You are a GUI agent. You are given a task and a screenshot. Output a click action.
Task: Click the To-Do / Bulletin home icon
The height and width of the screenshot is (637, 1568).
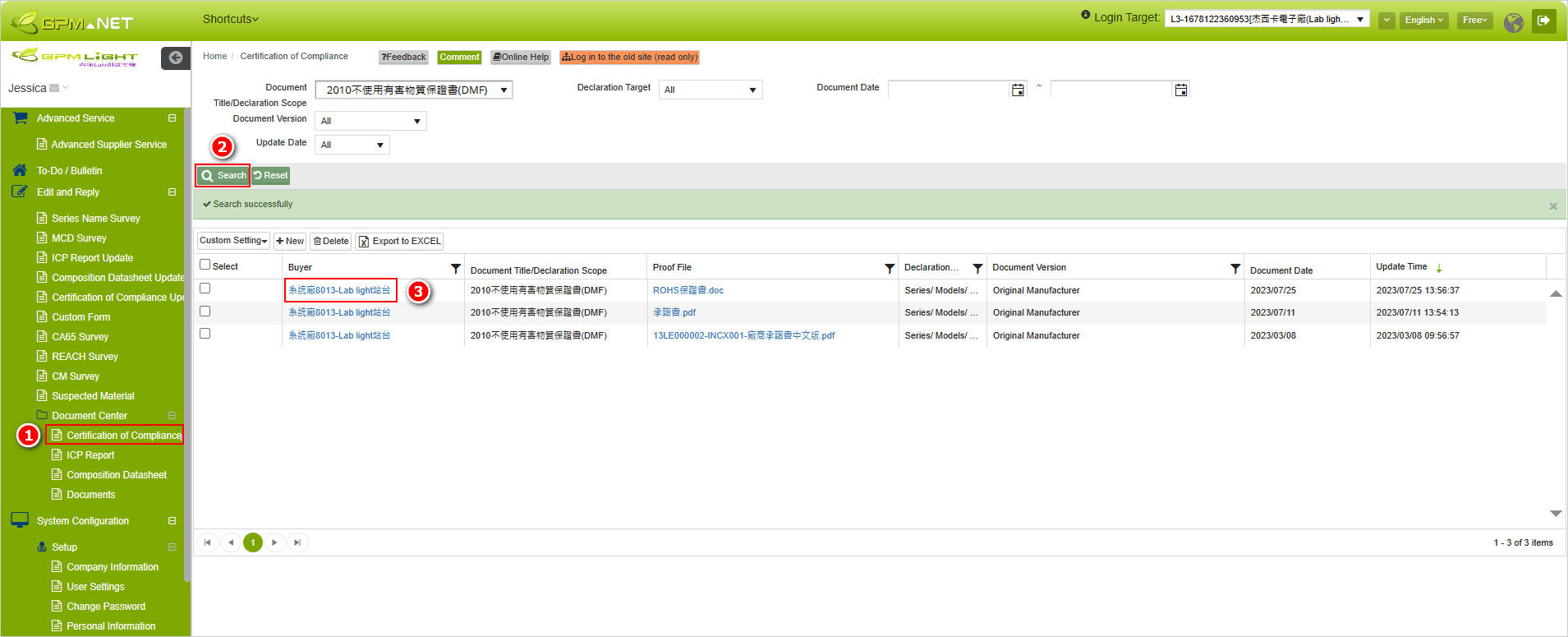(20, 170)
